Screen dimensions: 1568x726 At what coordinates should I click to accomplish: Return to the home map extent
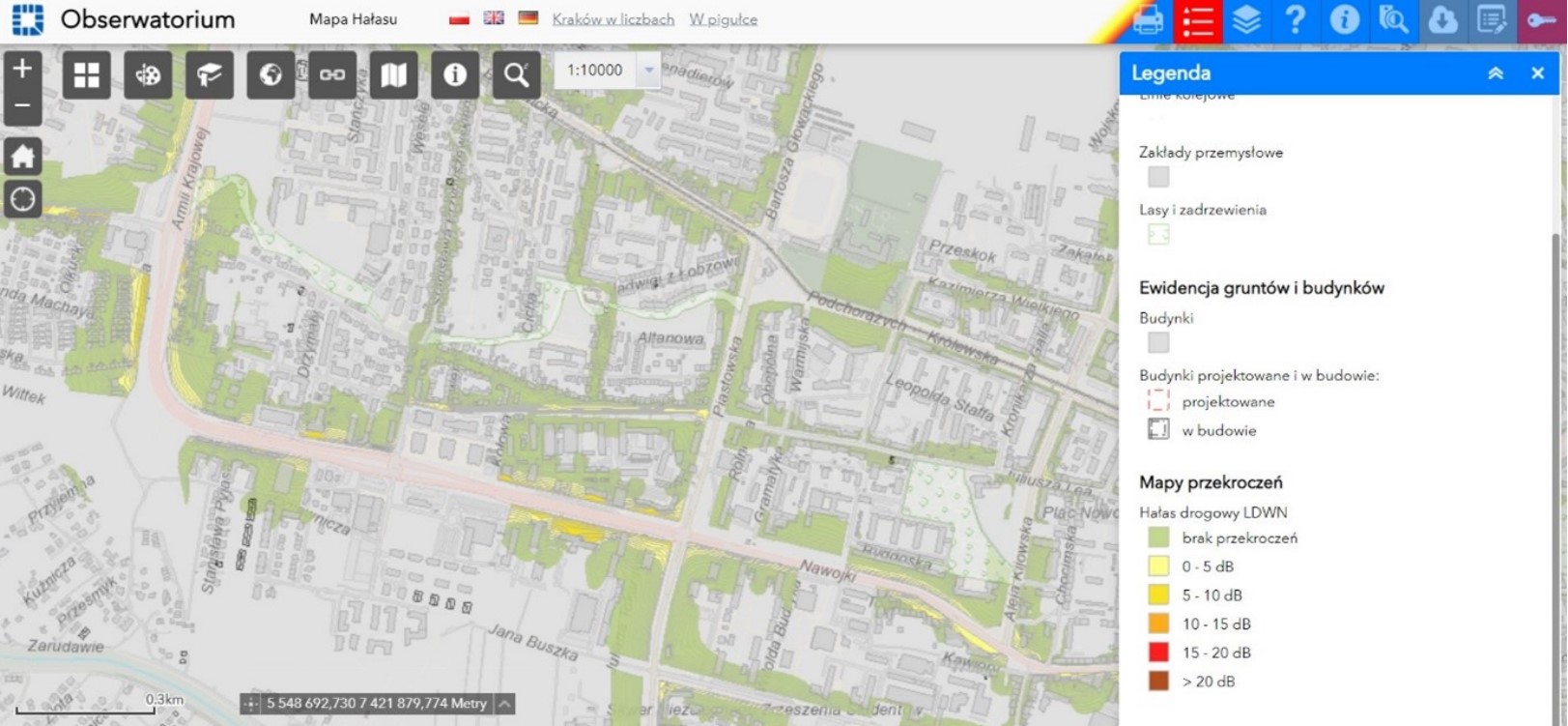(x=22, y=156)
